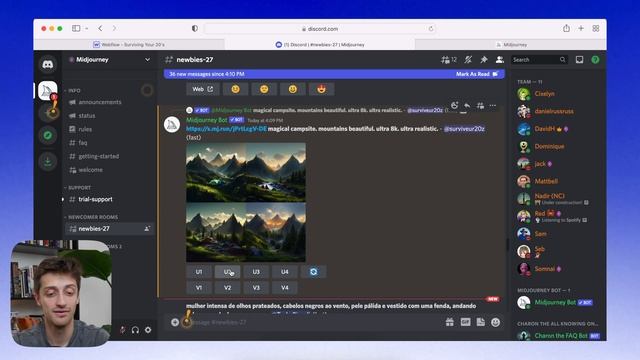Switch to the Midjourney Safari tab
This screenshot has height=360, width=640.
(x=511, y=44)
